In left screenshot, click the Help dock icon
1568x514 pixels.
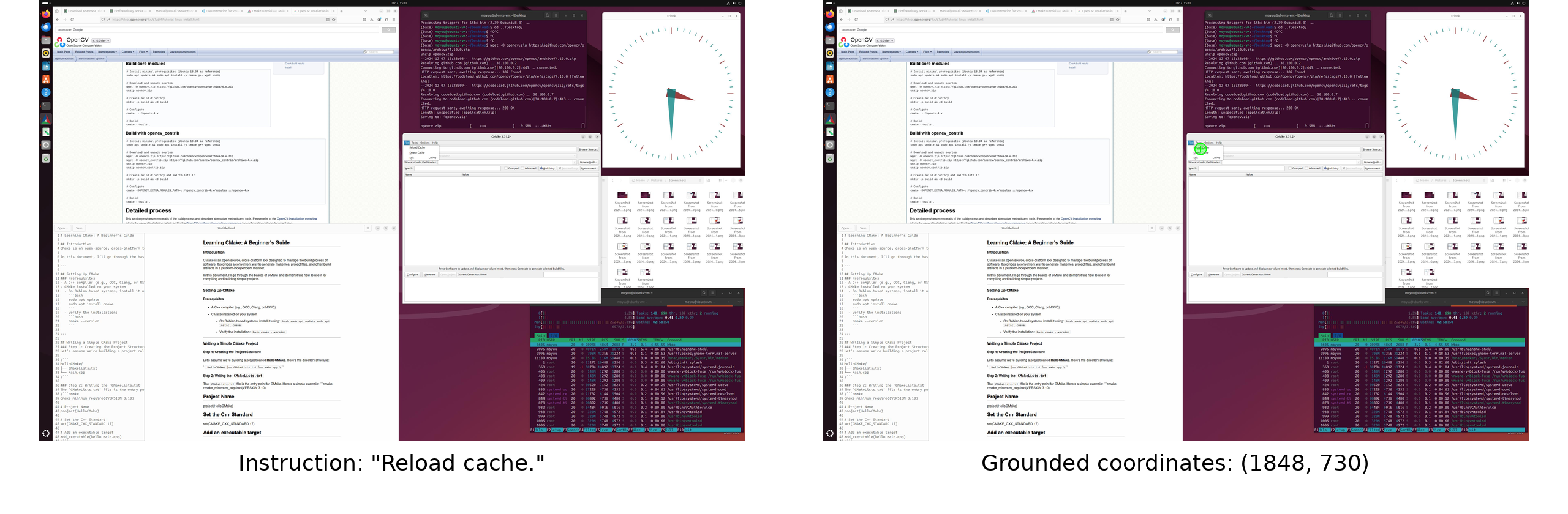click(x=46, y=92)
